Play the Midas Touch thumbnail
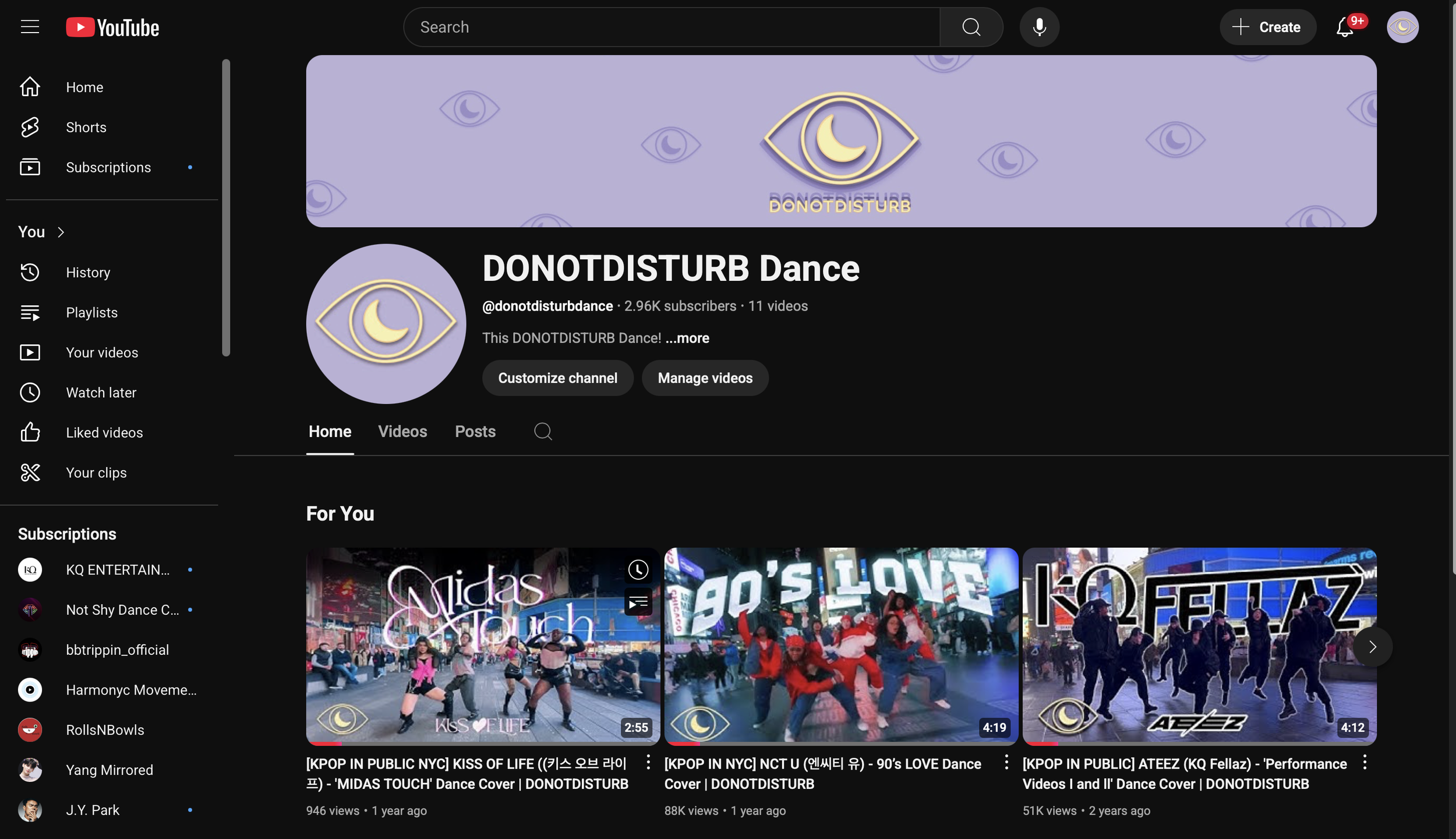 483,646
